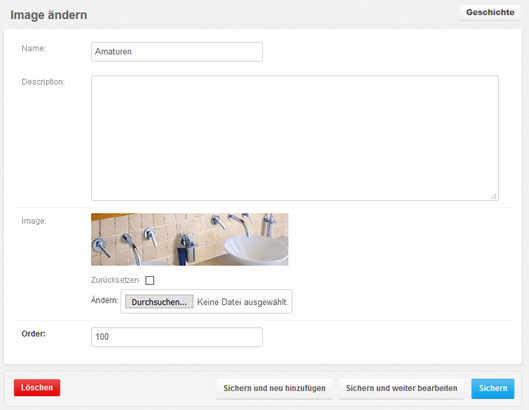Screen dimensions: 529x410
Task: Focus the Order field showing 100
Action: tap(177, 337)
